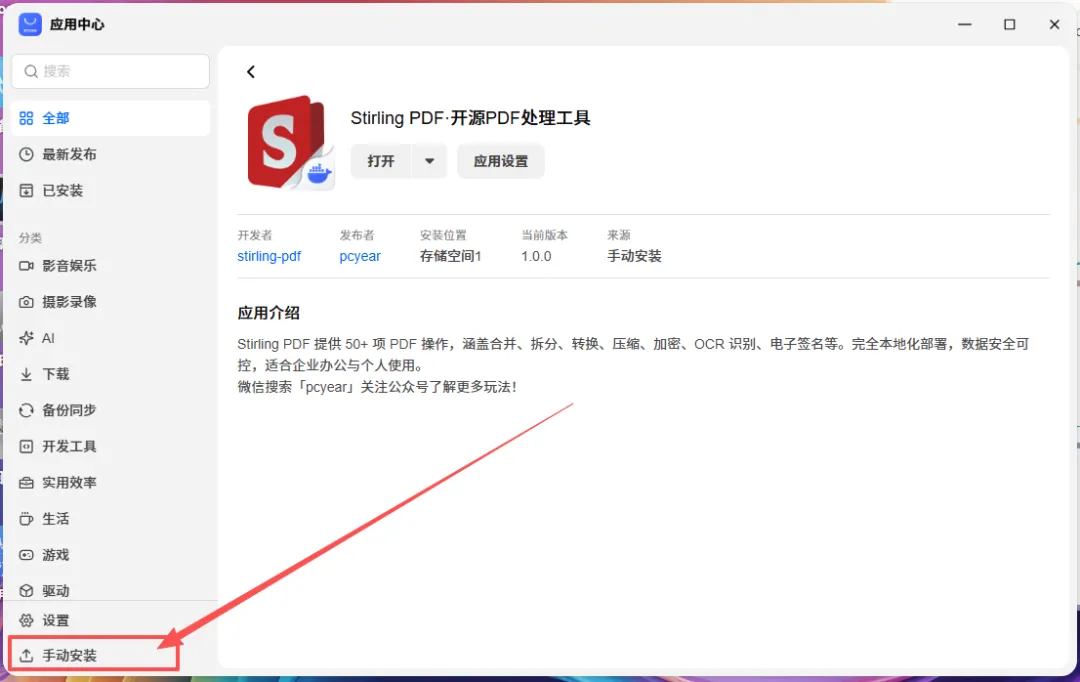Click the 已安装 icon
The height and width of the screenshot is (682, 1080).
(x=26, y=191)
